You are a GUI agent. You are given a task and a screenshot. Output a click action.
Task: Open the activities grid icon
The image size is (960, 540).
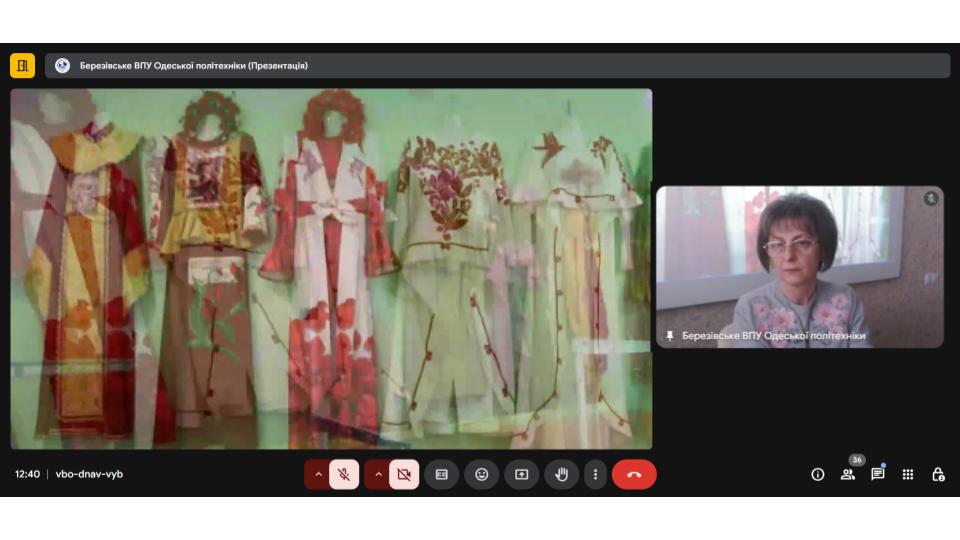pyautogui.click(x=908, y=474)
